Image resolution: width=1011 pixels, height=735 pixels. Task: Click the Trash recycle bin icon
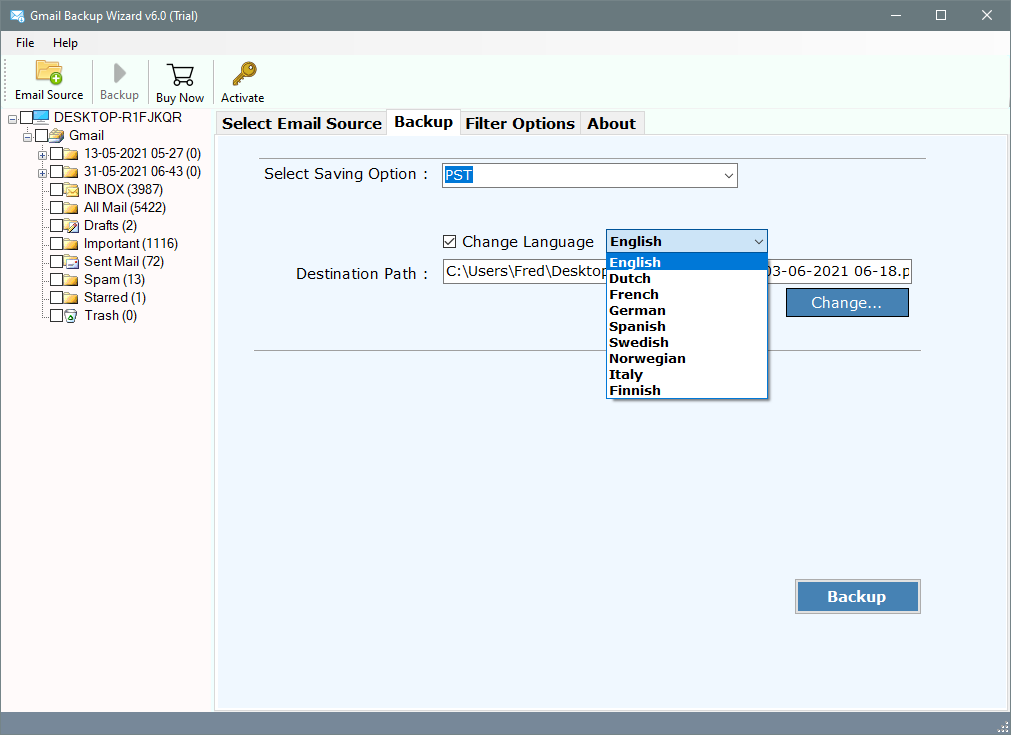[x=71, y=316]
